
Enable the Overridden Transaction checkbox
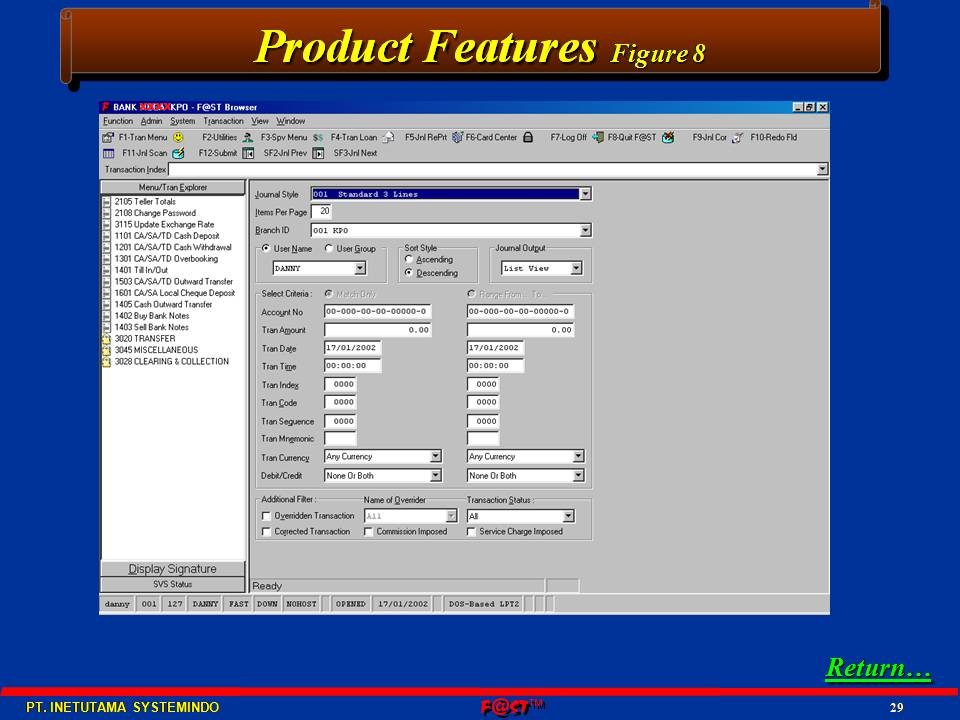point(266,516)
